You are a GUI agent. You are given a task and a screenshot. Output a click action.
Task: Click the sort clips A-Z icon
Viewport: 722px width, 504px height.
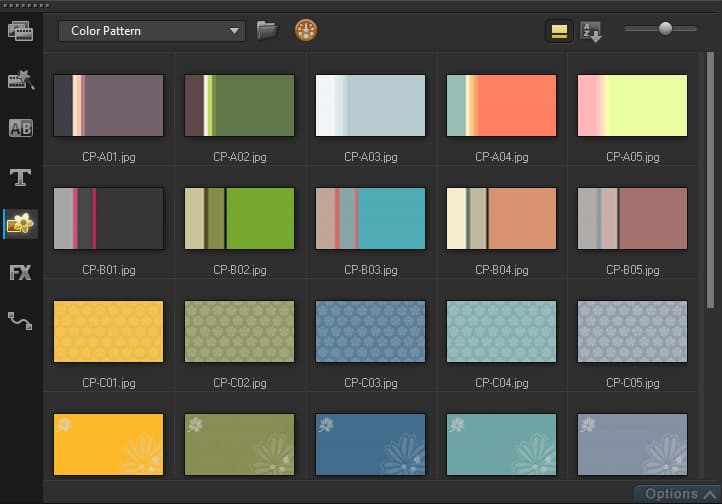591,31
